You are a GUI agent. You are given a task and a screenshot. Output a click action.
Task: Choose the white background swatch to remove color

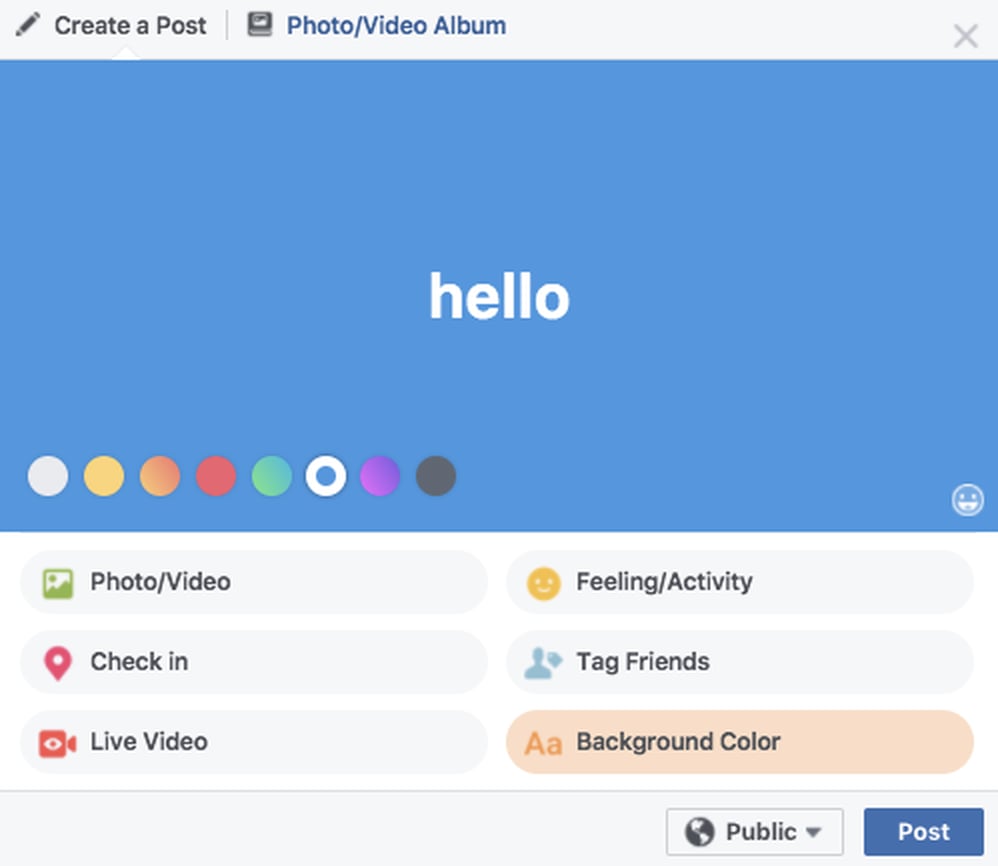click(47, 476)
